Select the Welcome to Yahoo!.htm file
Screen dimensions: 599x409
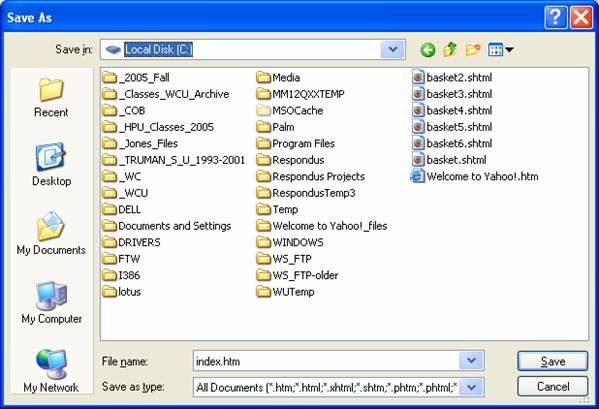[x=474, y=176]
